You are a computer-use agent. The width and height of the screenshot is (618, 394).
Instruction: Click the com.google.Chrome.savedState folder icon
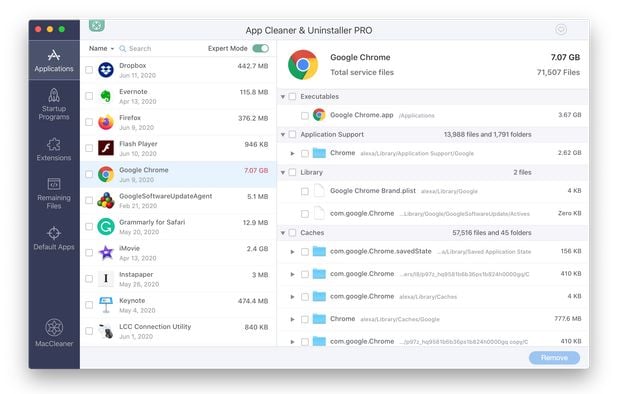point(319,251)
